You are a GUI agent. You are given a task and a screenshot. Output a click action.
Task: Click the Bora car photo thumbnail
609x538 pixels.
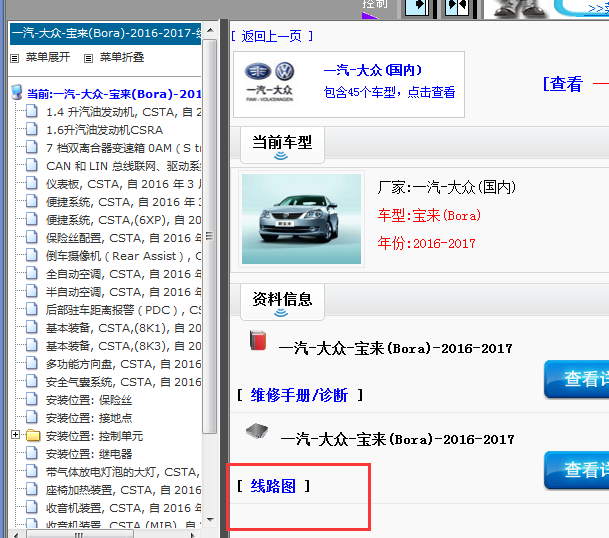pos(301,219)
